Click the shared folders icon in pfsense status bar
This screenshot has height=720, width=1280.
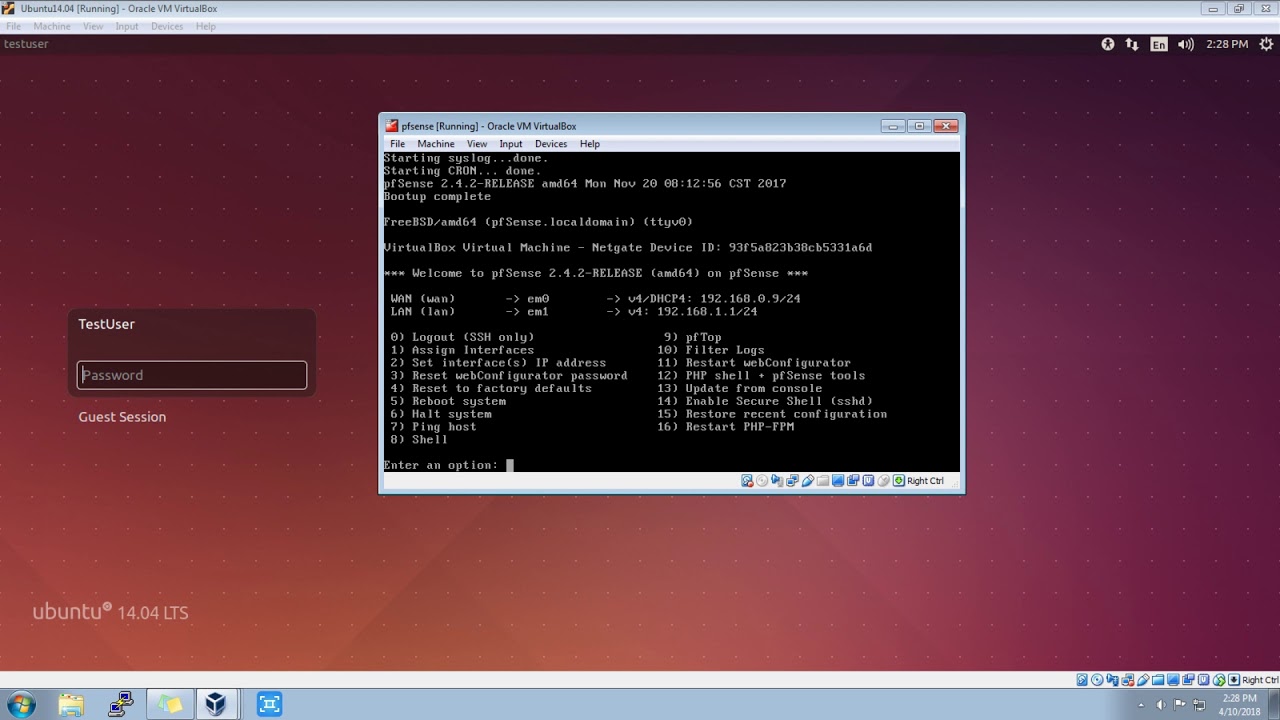coord(823,481)
